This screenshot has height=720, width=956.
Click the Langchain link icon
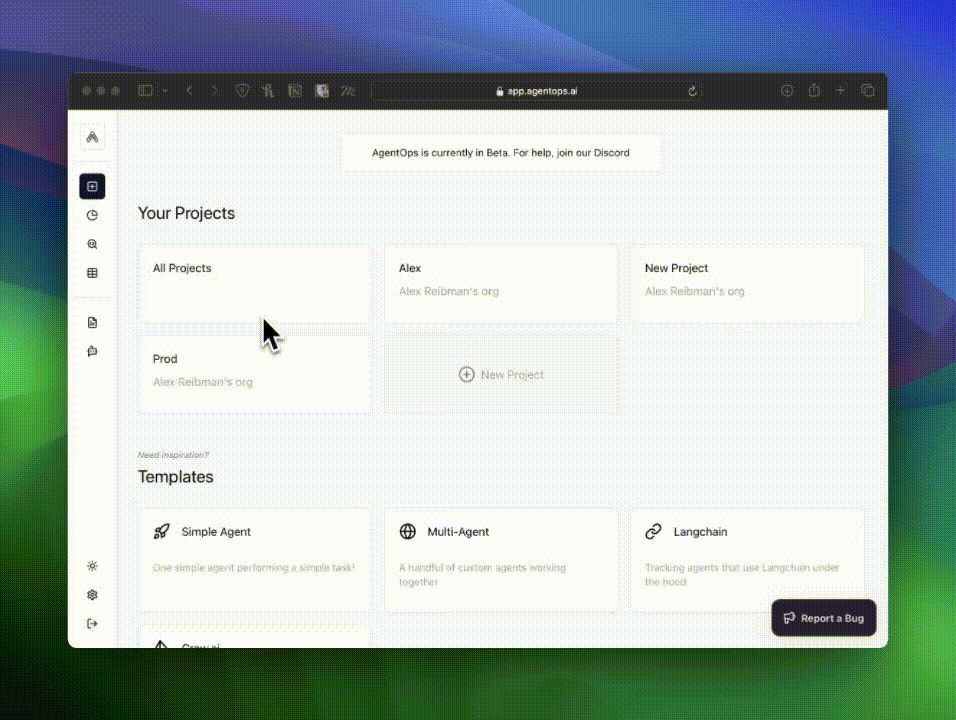[x=653, y=532]
